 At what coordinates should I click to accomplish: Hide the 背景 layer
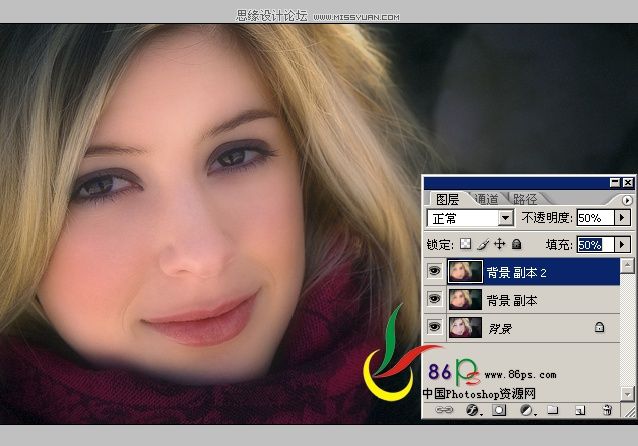(434, 326)
